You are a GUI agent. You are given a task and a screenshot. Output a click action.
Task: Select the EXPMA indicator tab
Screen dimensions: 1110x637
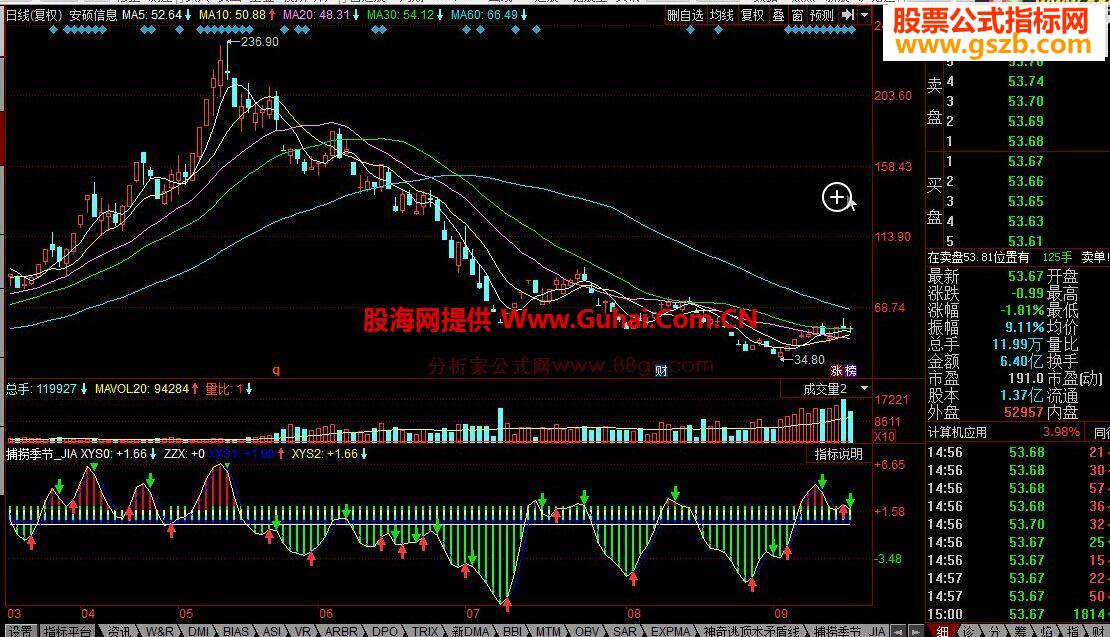(670, 631)
